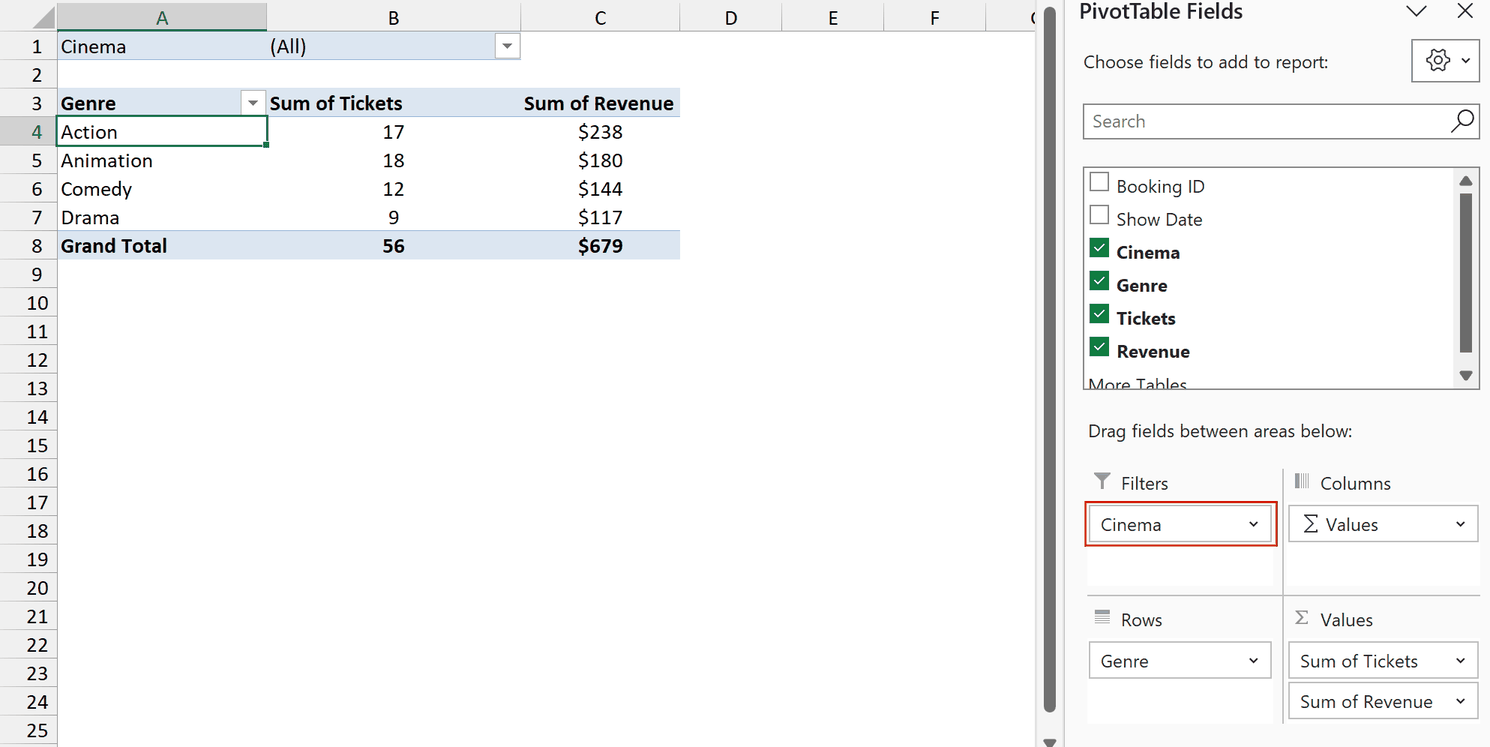Select row 8 header
The image size is (1490, 747).
click(28, 246)
